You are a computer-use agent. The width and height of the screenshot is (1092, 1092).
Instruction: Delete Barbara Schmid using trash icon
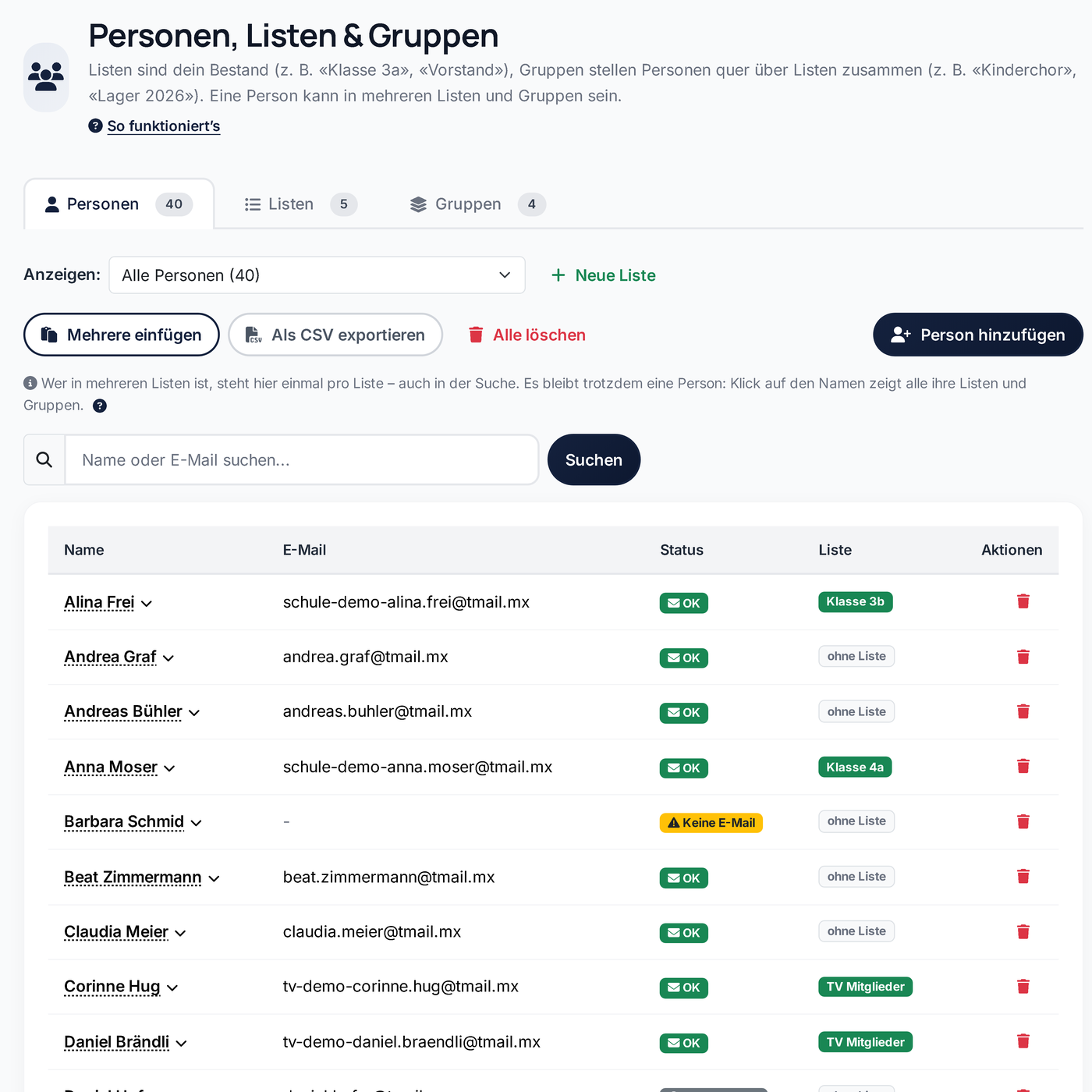[x=1023, y=821]
